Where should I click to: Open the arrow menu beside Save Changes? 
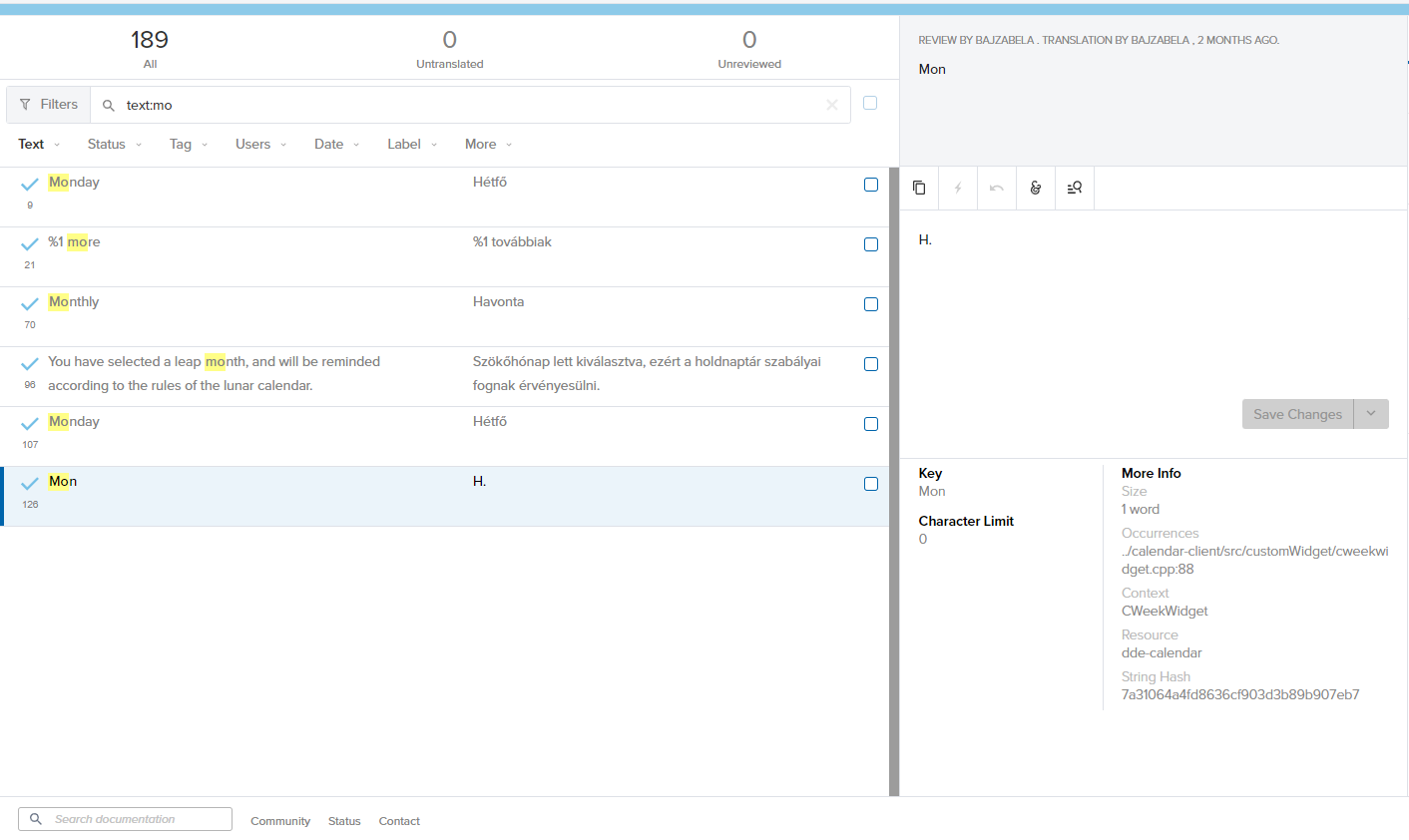click(x=1371, y=414)
